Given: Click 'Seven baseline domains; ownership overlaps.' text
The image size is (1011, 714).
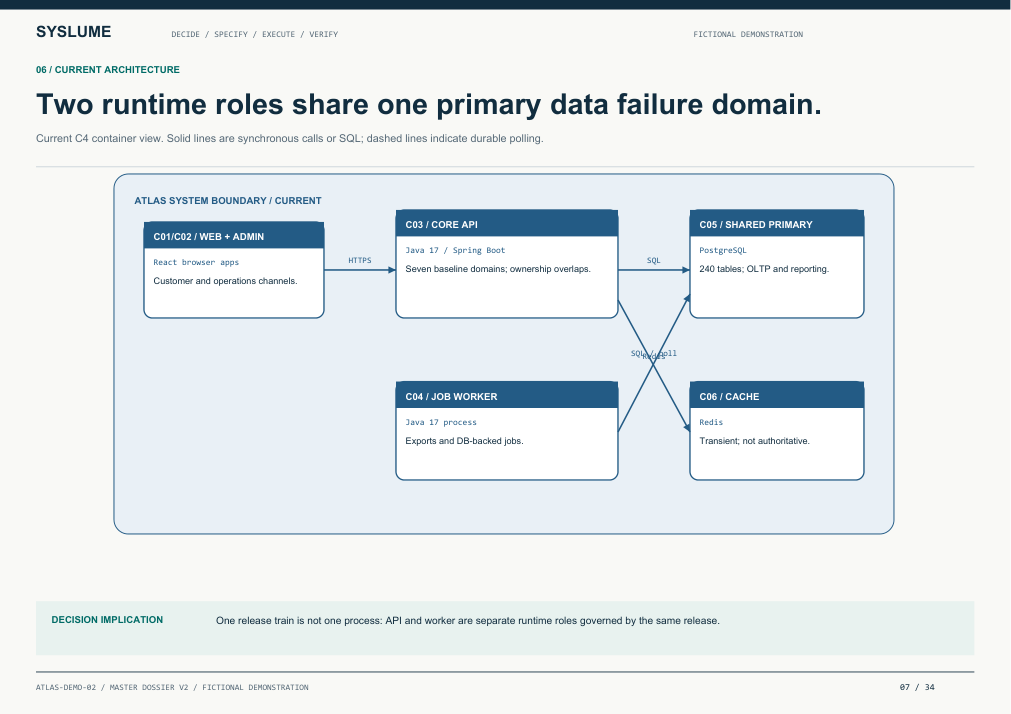Looking at the screenshot, I should [498, 269].
